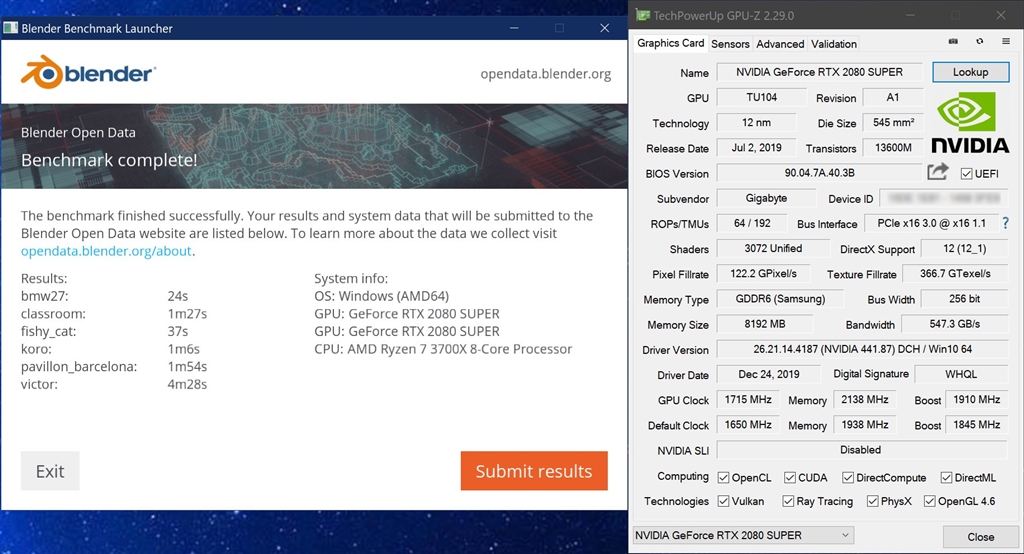1024x554 pixels.
Task: Click the GPU Name field
Action: tap(819, 72)
